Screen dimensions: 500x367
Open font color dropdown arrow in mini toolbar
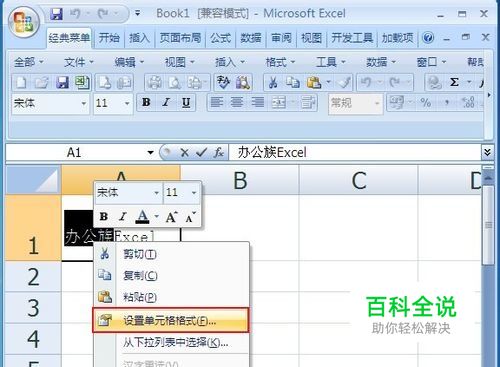157,217
